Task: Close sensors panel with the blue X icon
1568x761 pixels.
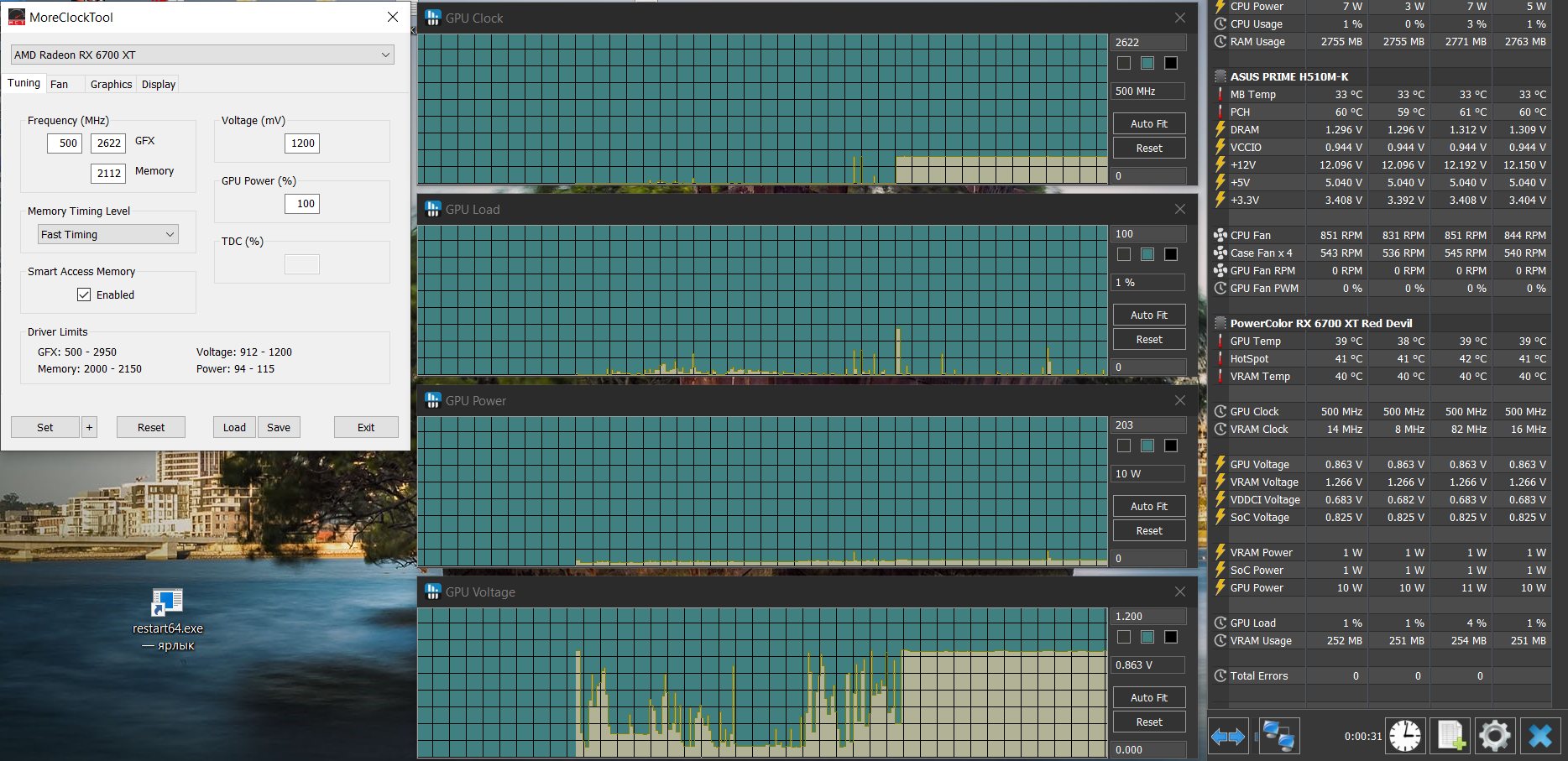Action: pyautogui.click(x=1540, y=737)
